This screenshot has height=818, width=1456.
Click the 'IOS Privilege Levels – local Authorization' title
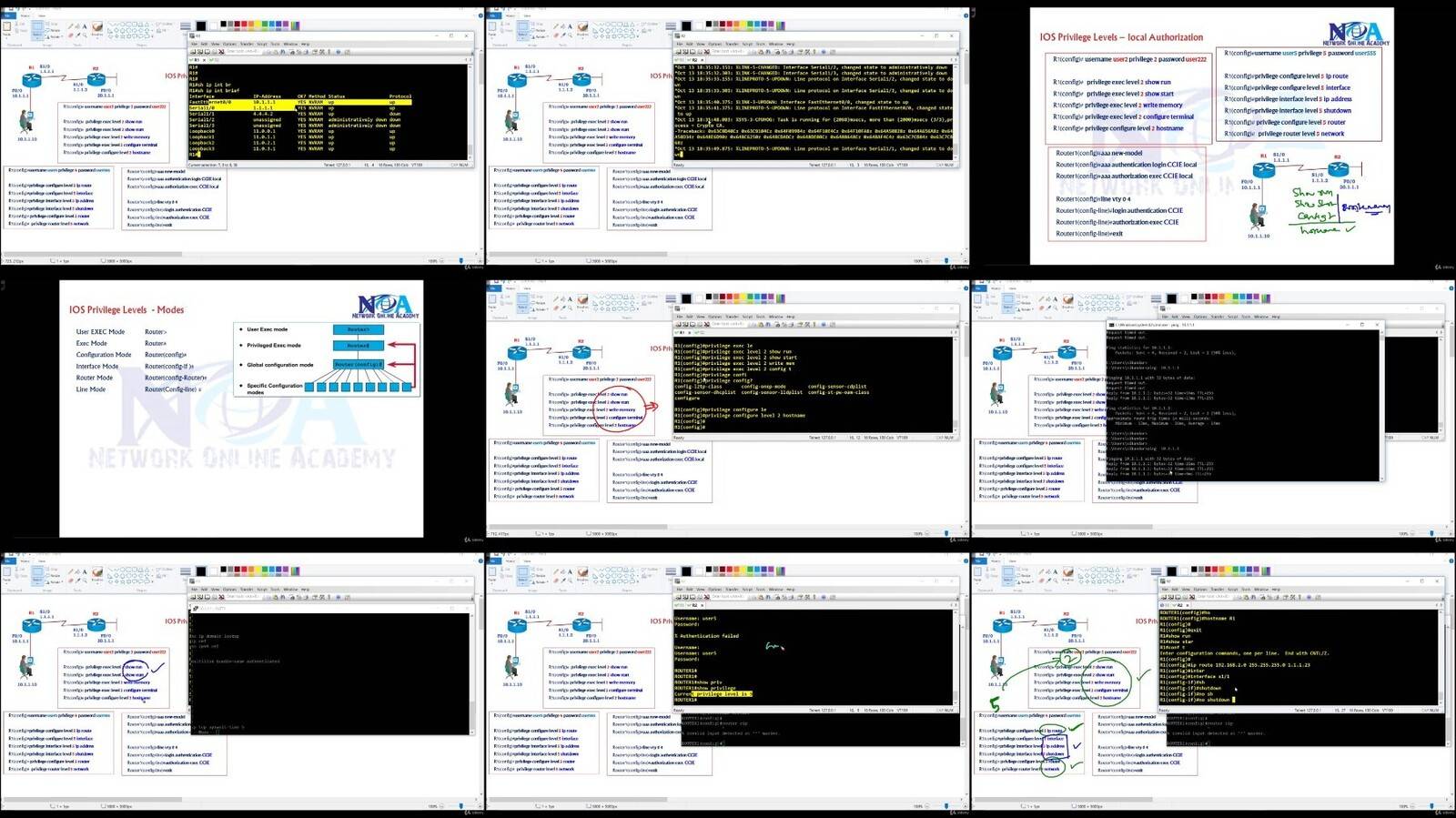pyautogui.click(x=1121, y=37)
